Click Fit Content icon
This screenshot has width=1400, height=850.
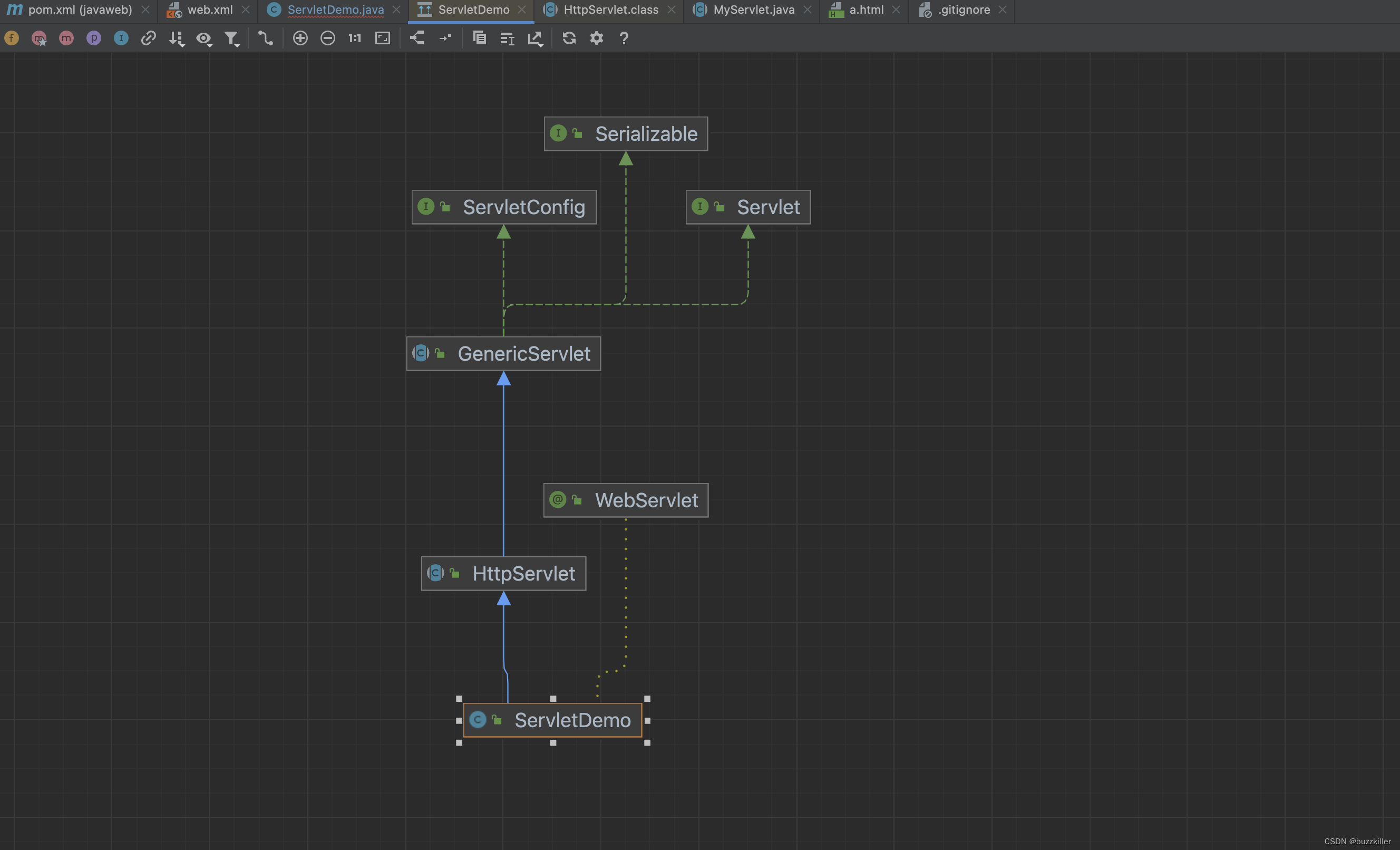[x=383, y=38]
